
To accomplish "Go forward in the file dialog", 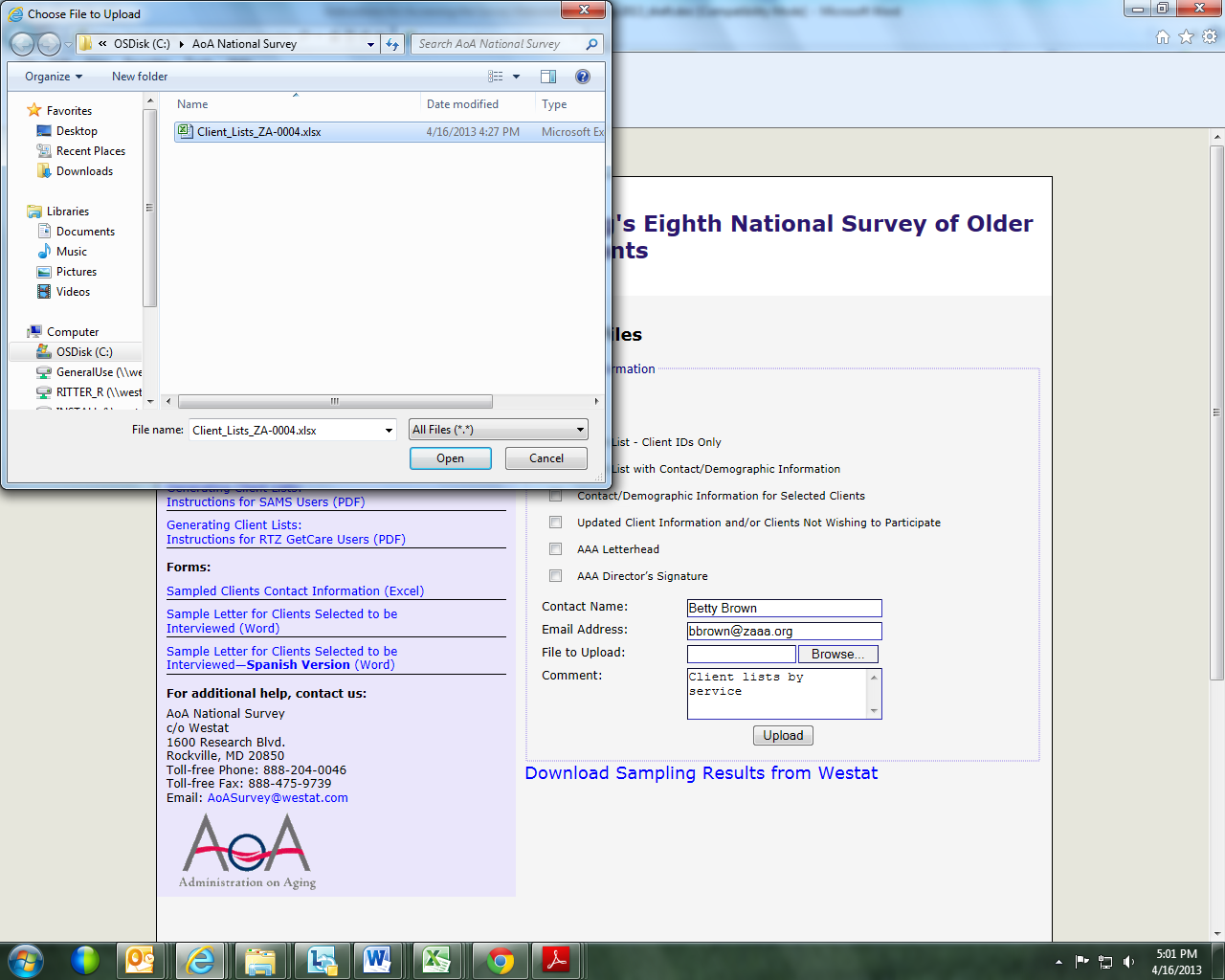I will pyautogui.click(x=49, y=44).
